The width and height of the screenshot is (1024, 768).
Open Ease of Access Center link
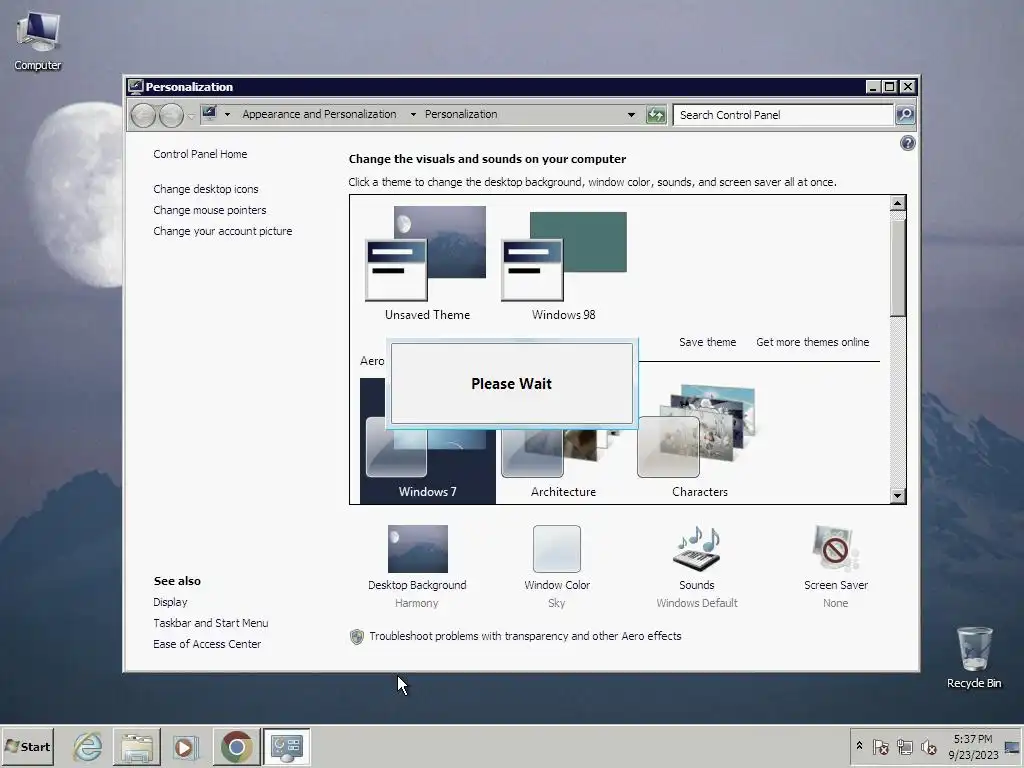pos(207,644)
